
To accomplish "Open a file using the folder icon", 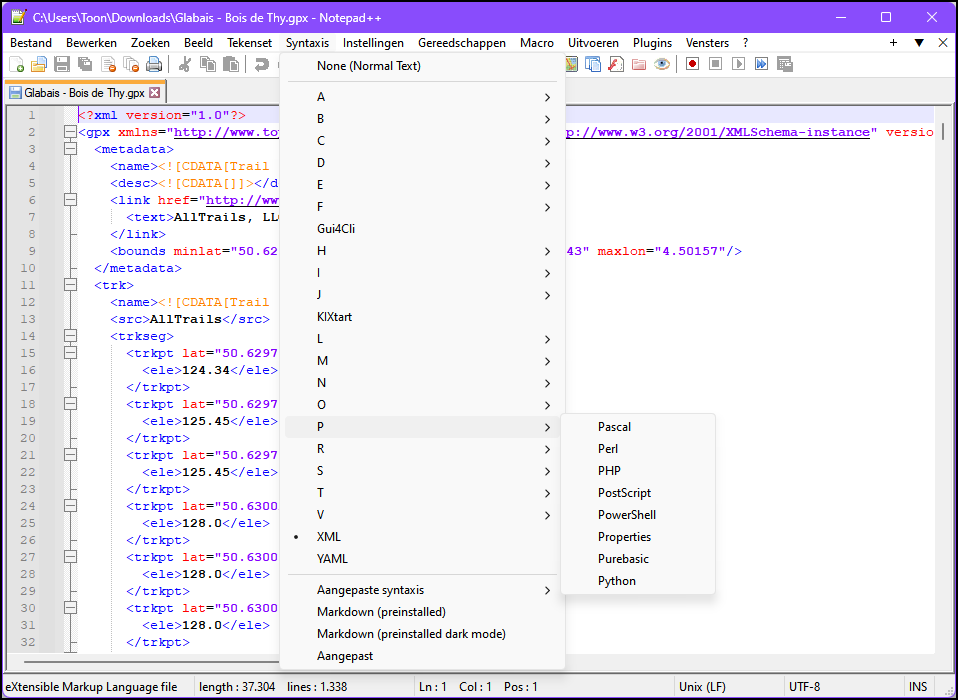I will (x=39, y=65).
